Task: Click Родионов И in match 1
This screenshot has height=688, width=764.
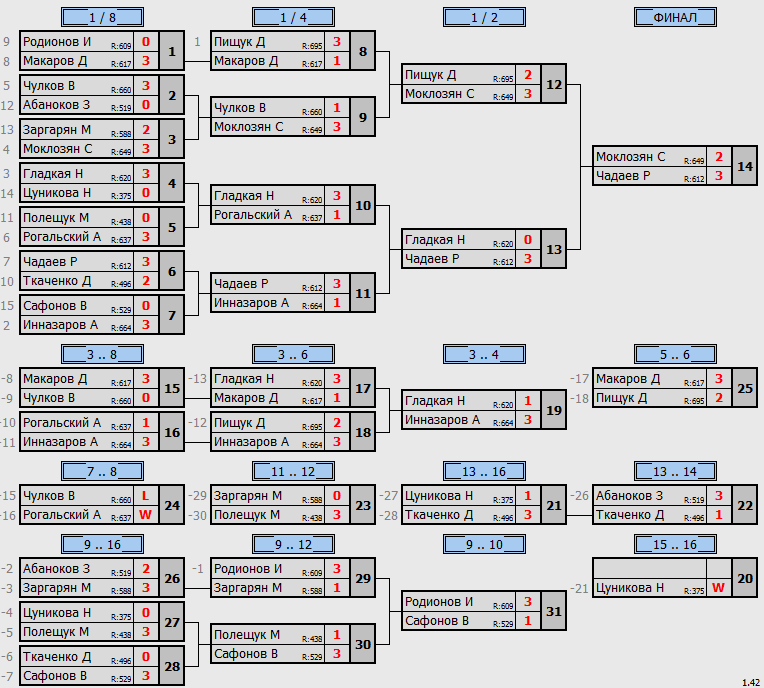Action: [x=57, y=42]
